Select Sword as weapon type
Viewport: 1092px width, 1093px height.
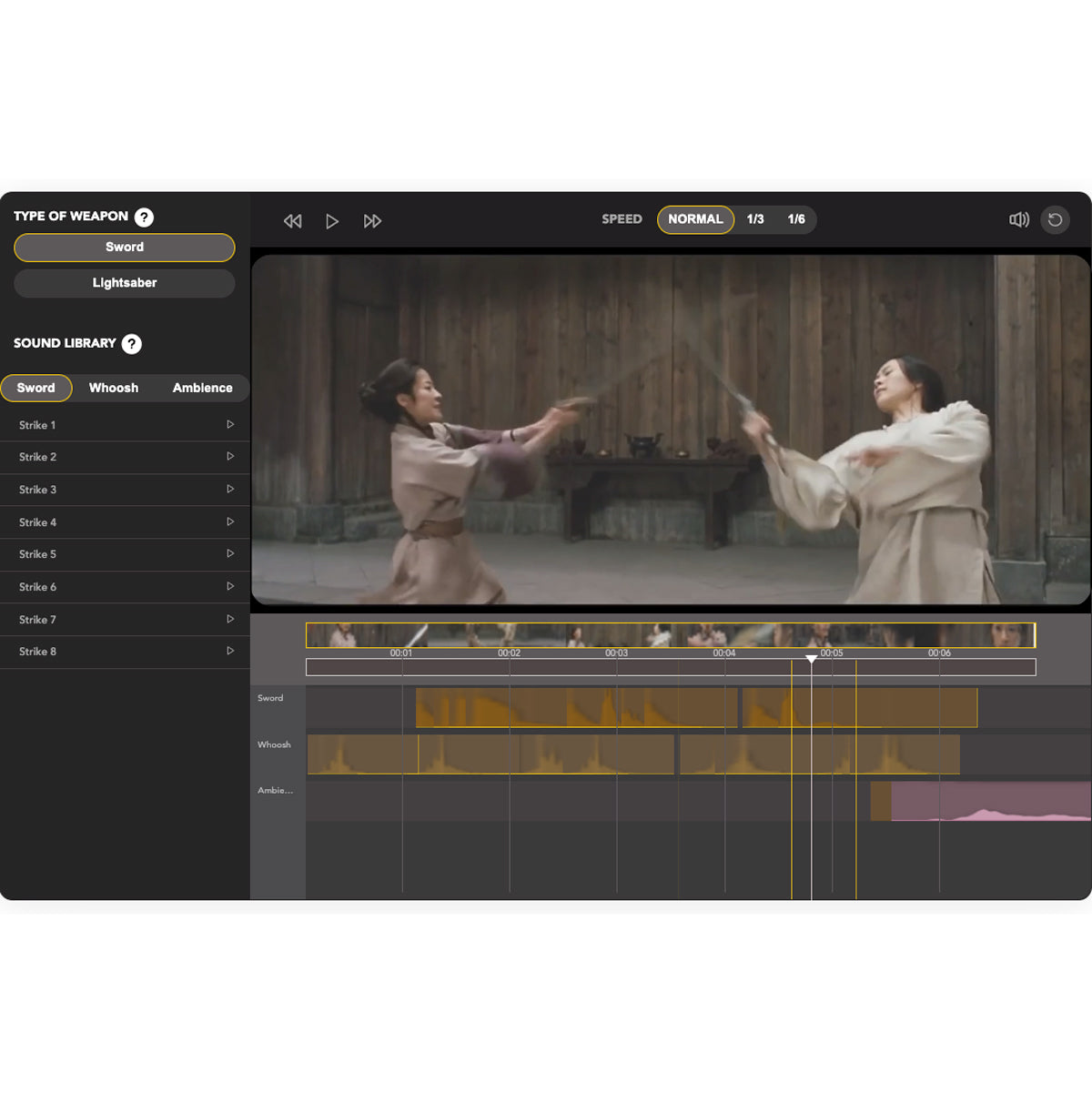tap(125, 248)
